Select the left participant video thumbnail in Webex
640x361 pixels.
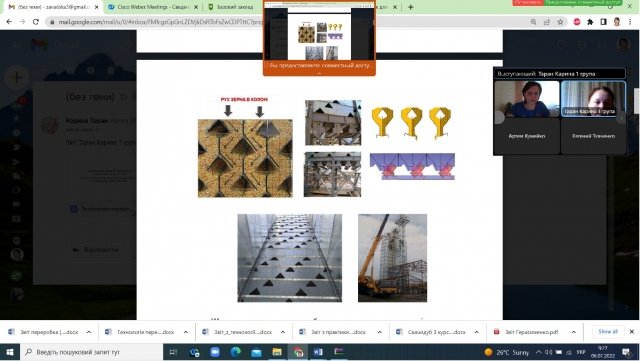tap(527, 99)
